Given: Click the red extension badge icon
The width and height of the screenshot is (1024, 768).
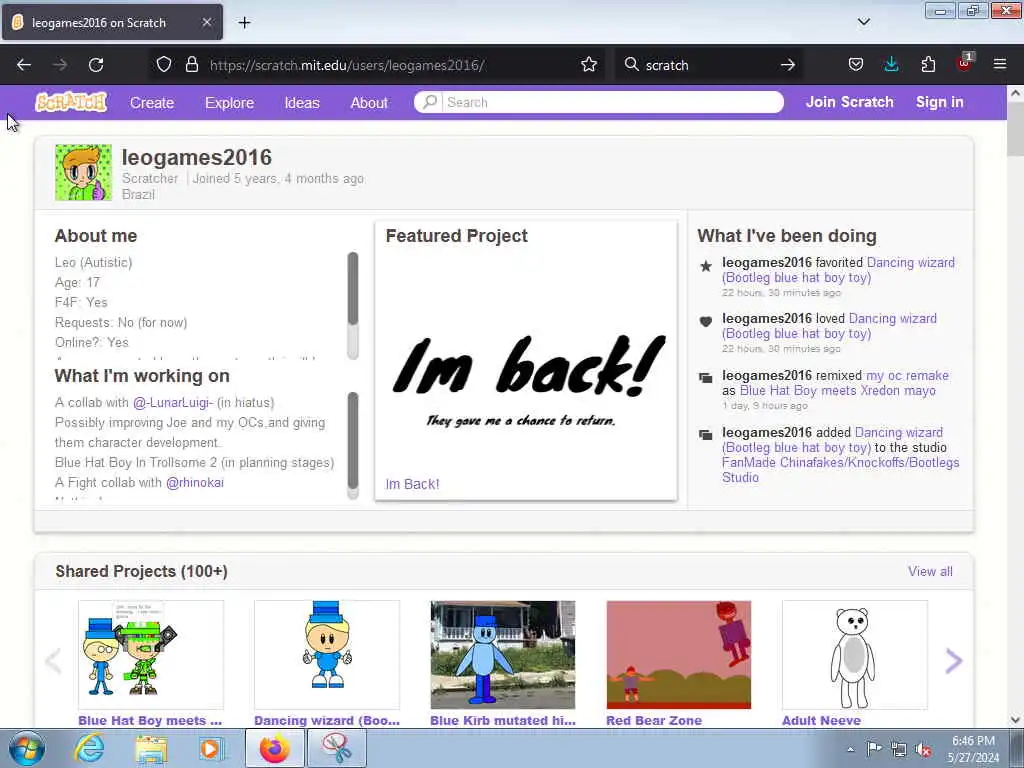Looking at the screenshot, I should [x=965, y=63].
